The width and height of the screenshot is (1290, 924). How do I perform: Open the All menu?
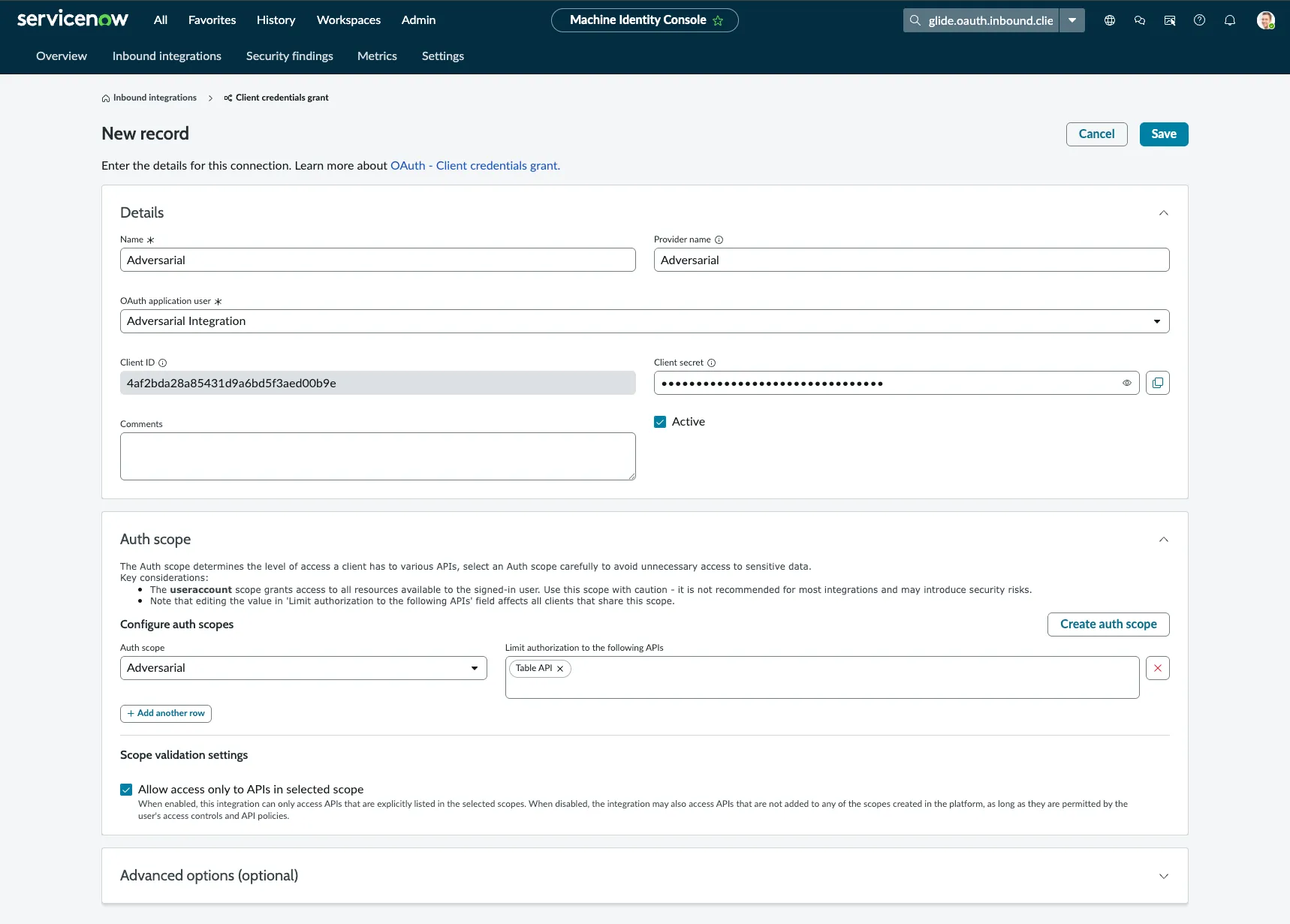(x=161, y=20)
